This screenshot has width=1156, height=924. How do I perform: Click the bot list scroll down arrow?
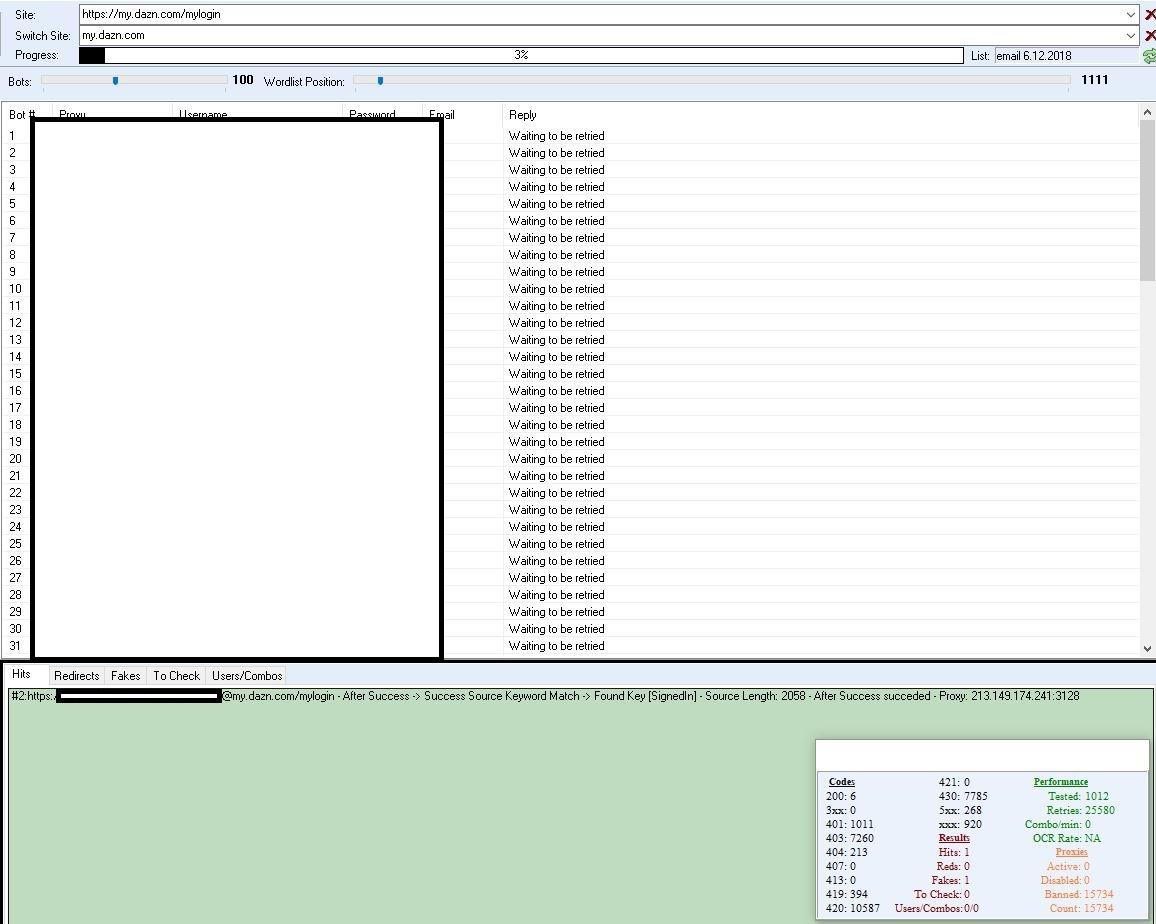[1146, 648]
